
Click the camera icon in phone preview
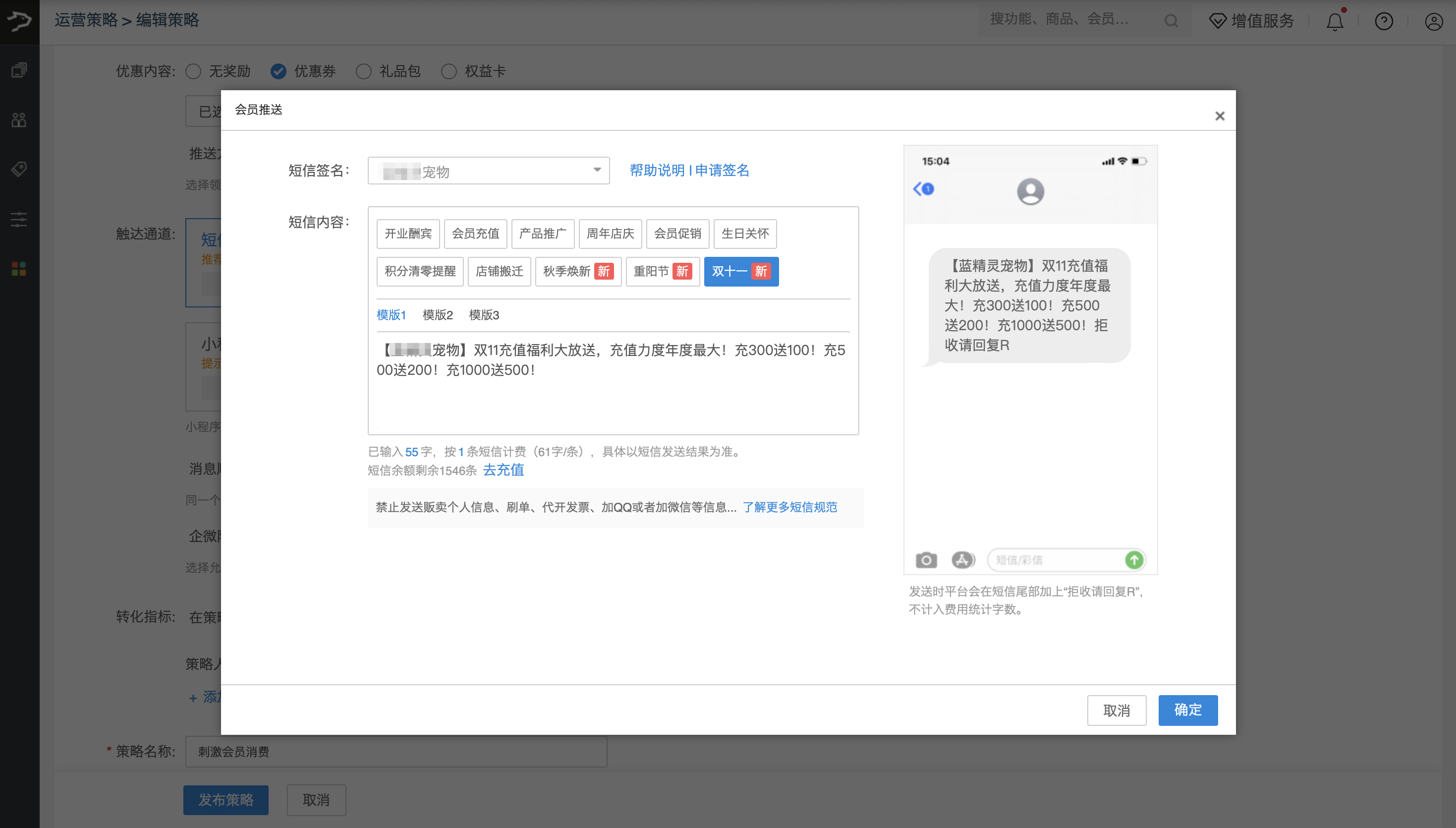click(x=926, y=560)
